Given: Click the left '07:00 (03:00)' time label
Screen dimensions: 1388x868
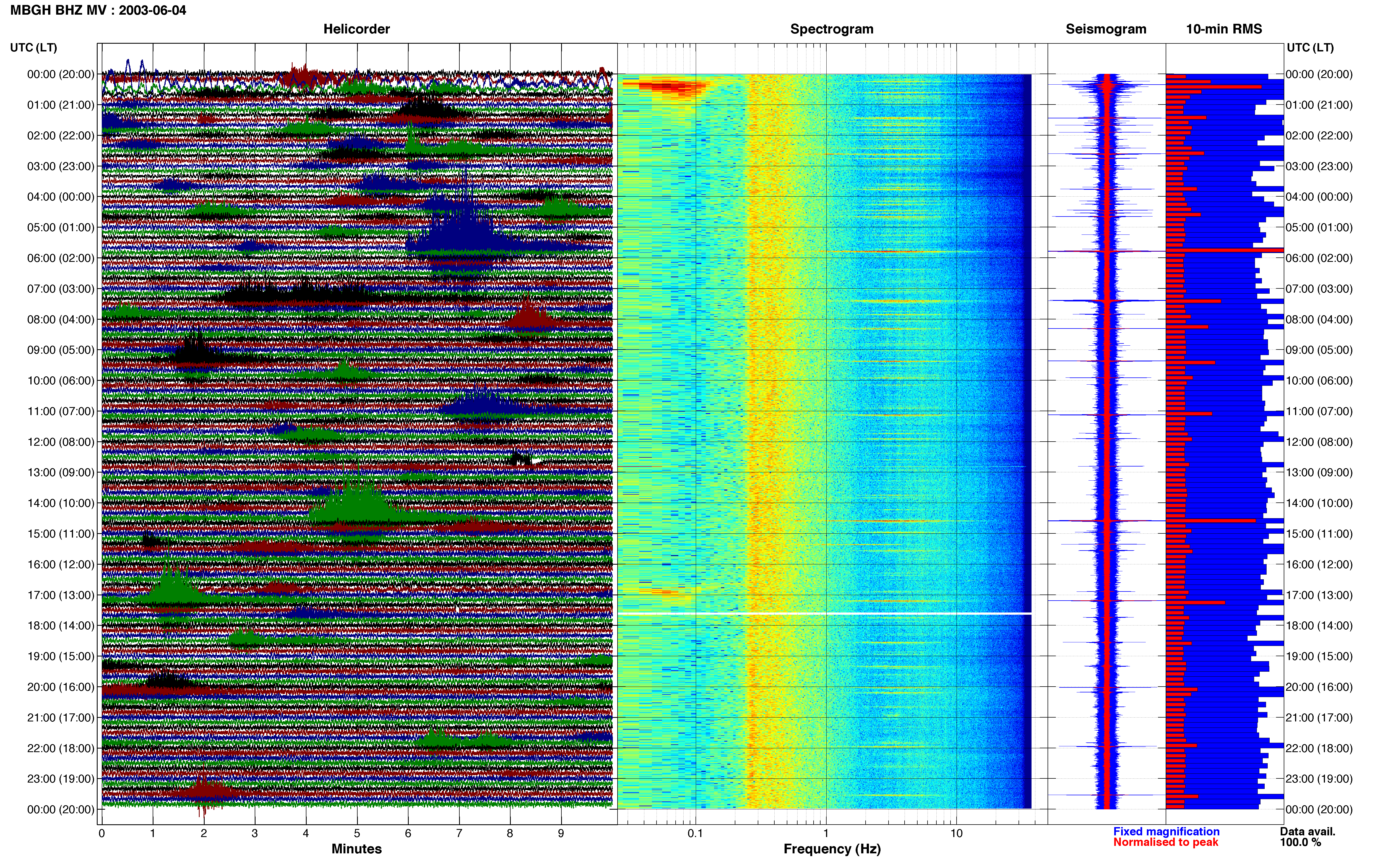Looking at the screenshot, I should point(60,289).
